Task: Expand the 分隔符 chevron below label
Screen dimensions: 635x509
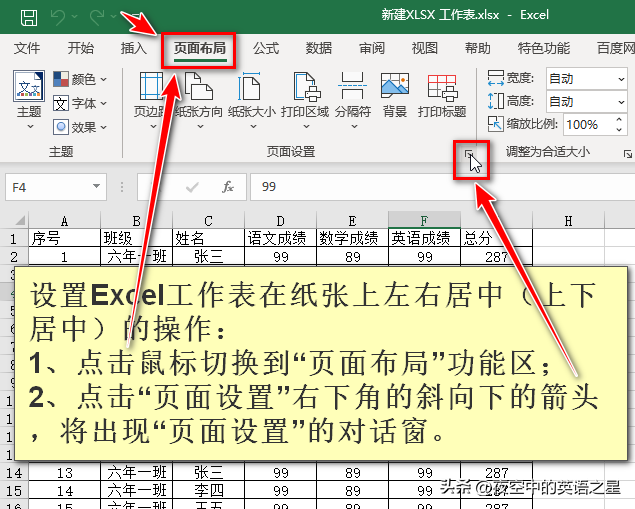Action: (x=354, y=127)
